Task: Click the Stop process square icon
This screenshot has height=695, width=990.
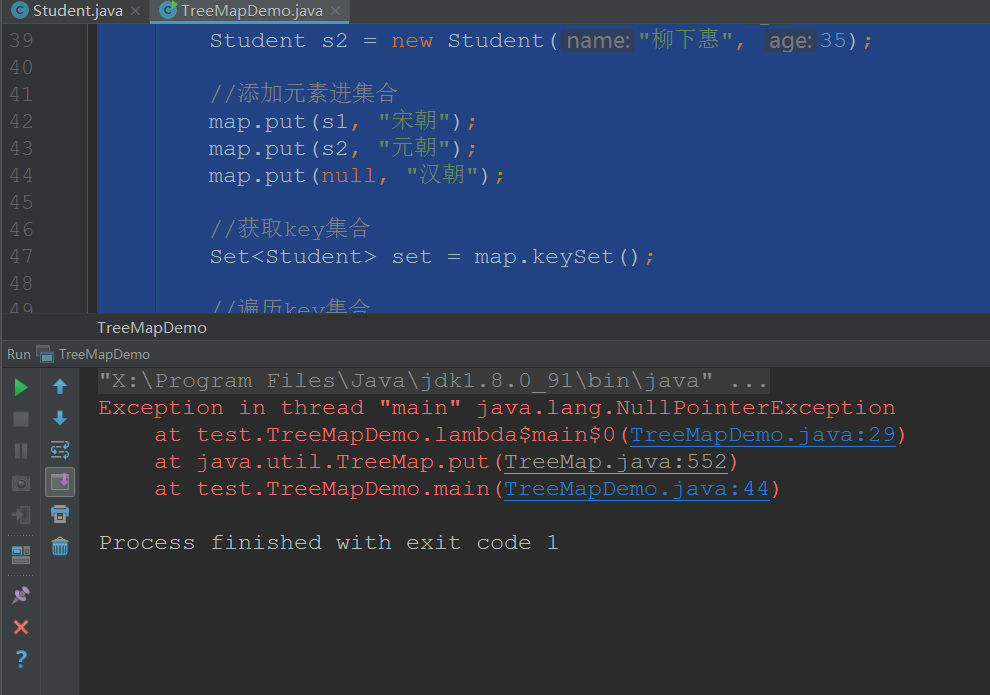Action: tap(21, 419)
